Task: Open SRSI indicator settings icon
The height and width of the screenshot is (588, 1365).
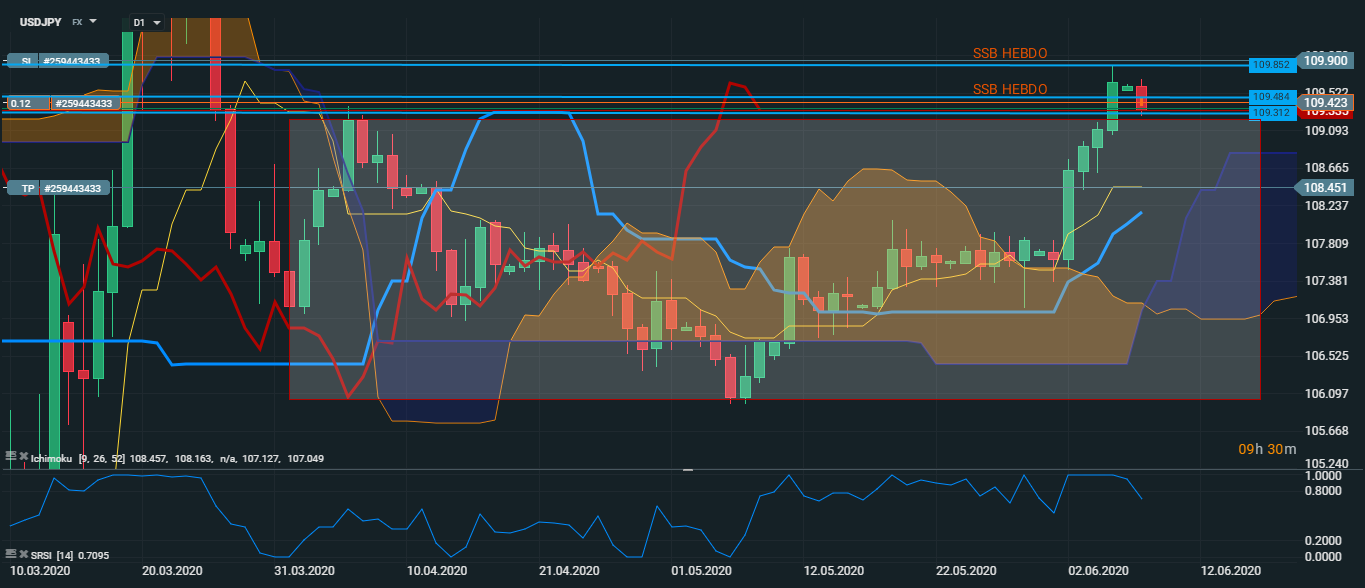Action: click(x=11, y=553)
